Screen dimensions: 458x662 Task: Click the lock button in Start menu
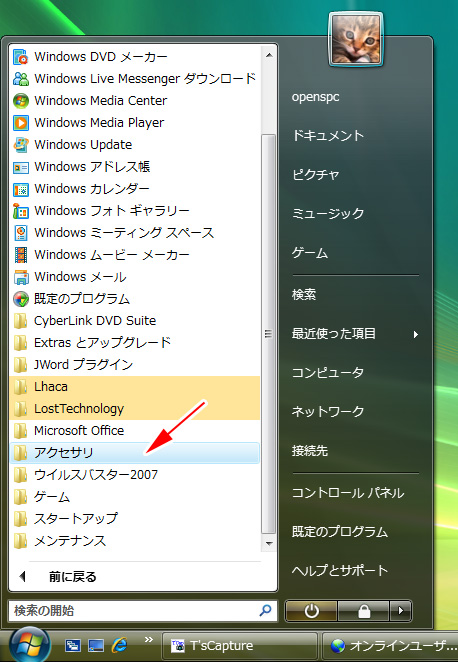pyautogui.click(x=363, y=611)
